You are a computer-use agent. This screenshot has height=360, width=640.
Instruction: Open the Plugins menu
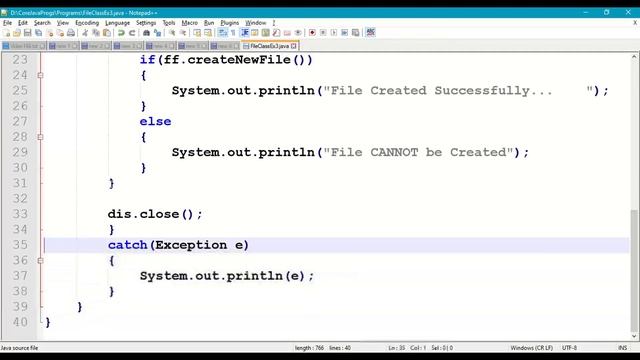(229, 23)
